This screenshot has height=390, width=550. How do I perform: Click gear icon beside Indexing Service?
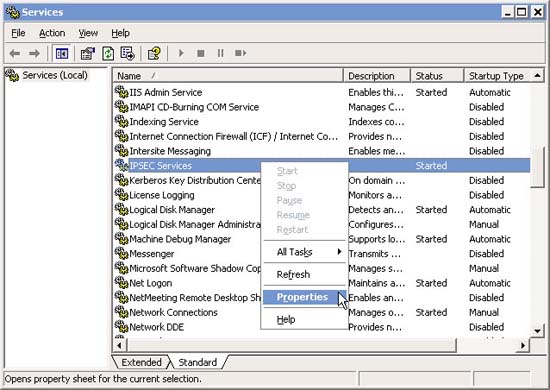coord(121,121)
